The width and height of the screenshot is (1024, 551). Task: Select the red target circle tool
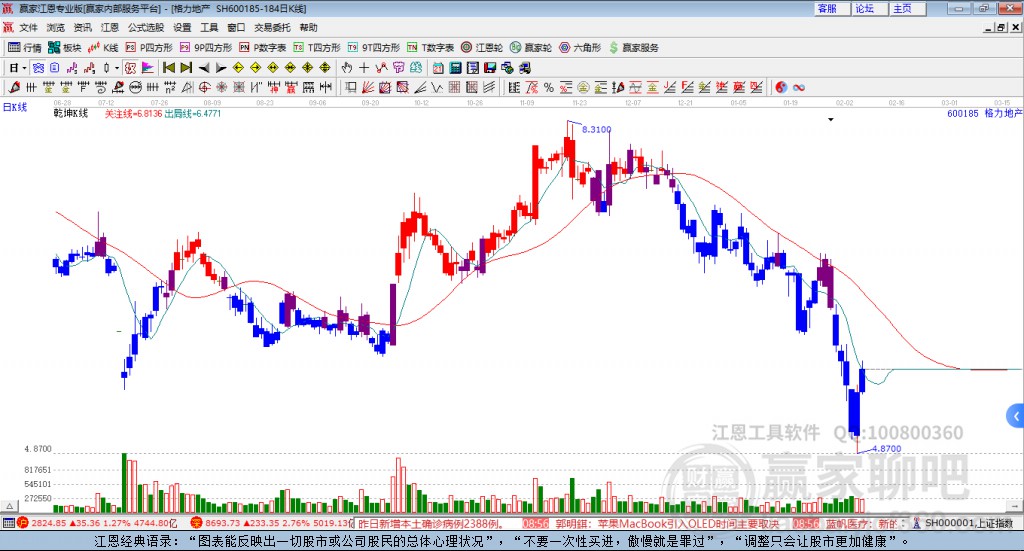(204, 87)
